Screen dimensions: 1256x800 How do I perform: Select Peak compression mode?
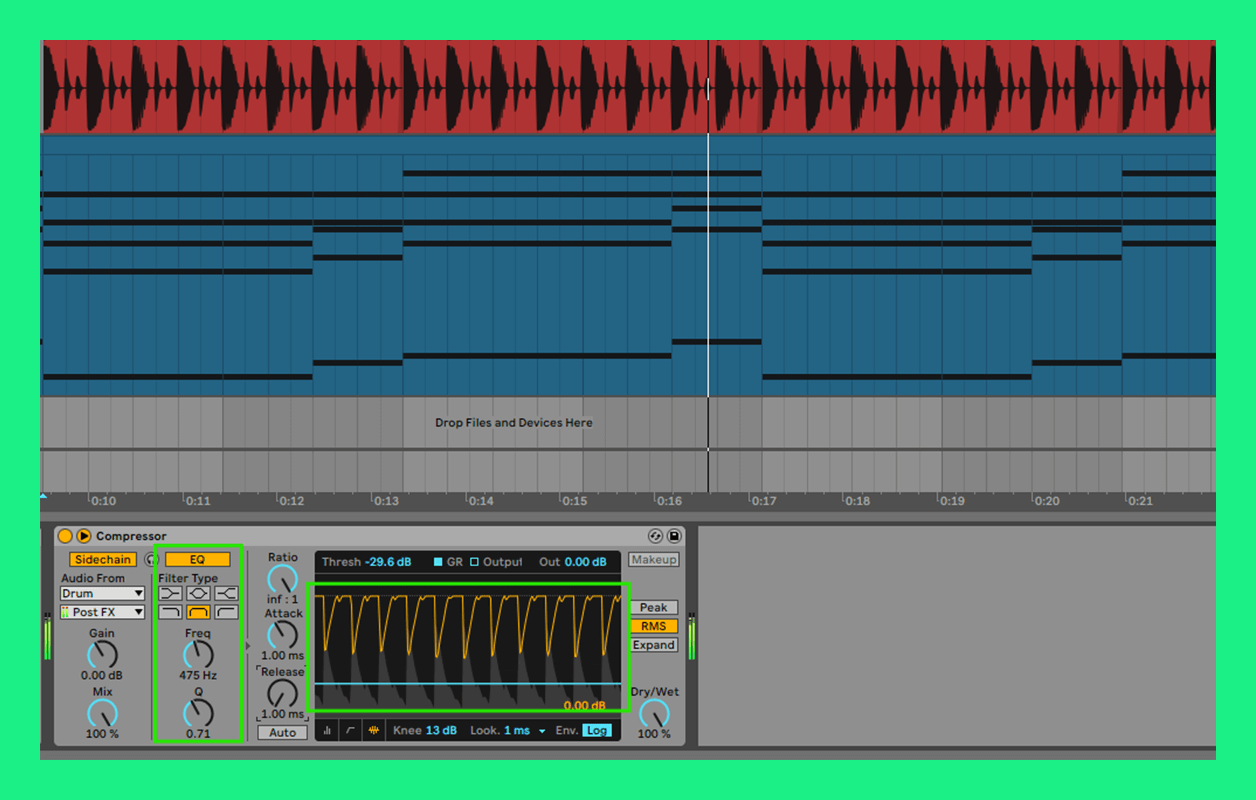click(x=653, y=607)
